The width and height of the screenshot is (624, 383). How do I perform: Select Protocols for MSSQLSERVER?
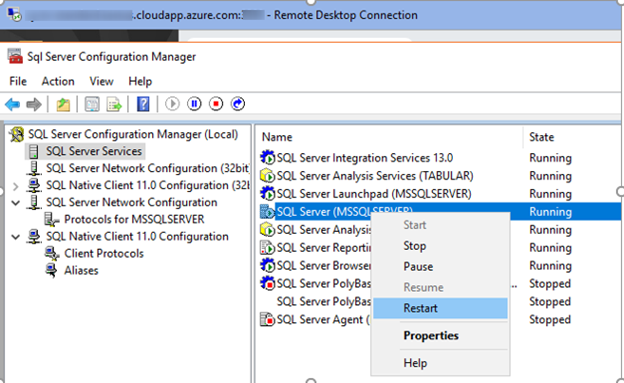[134, 219]
